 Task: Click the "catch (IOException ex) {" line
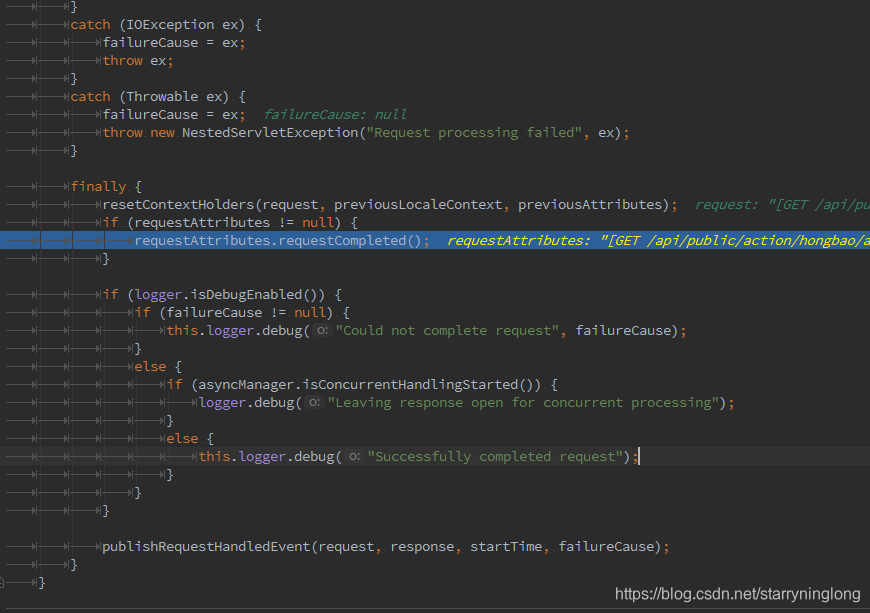coord(166,25)
